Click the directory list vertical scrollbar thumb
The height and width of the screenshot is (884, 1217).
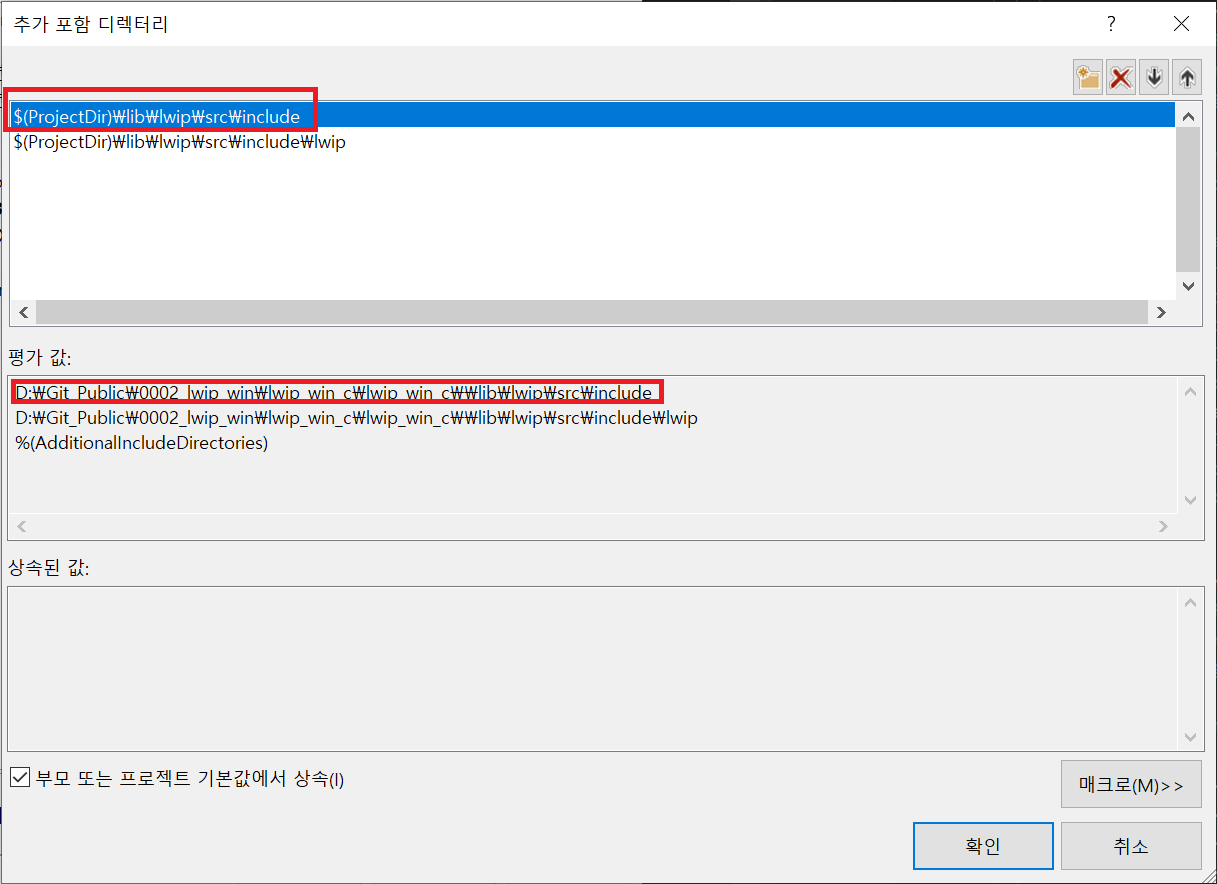[1188, 200]
